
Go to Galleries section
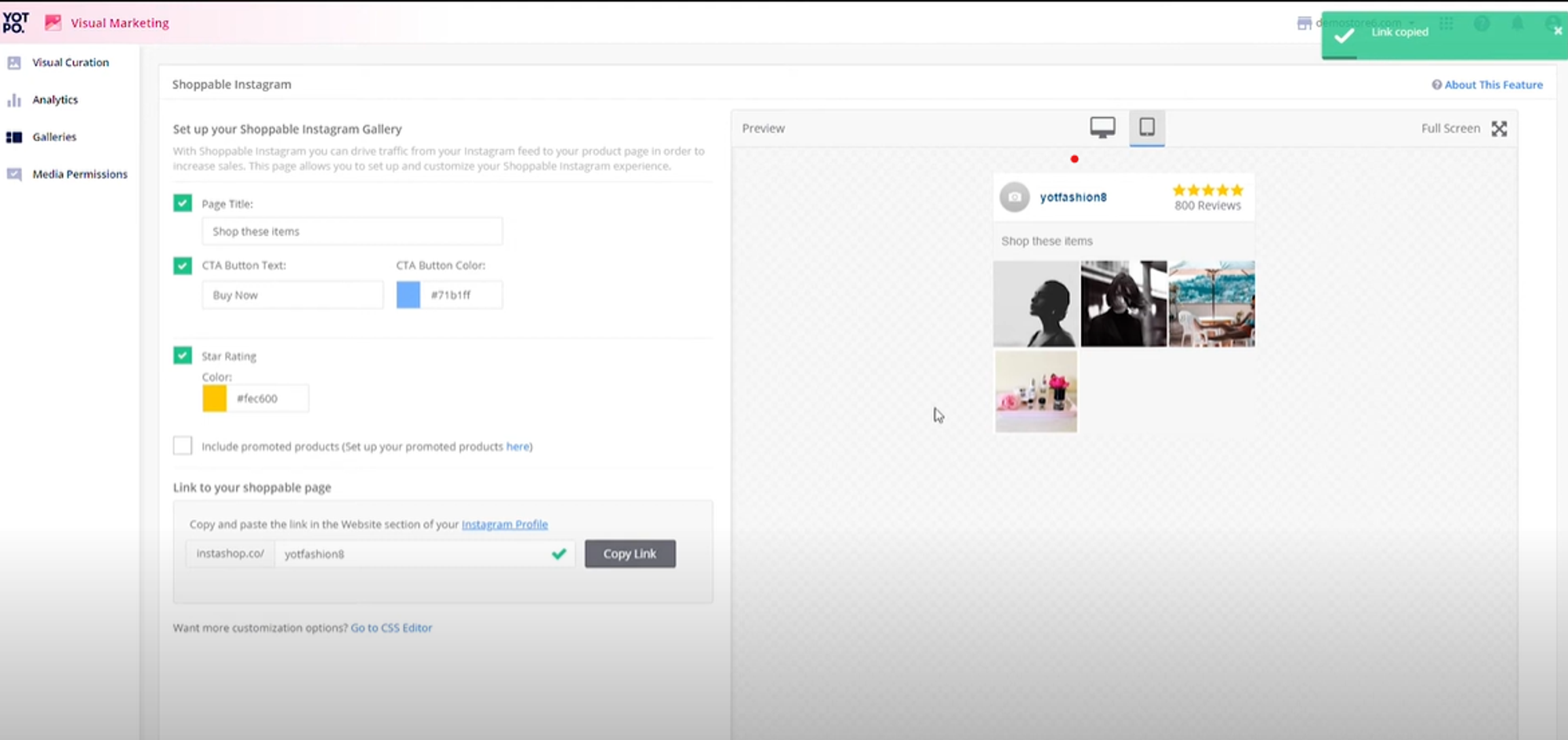click(54, 137)
